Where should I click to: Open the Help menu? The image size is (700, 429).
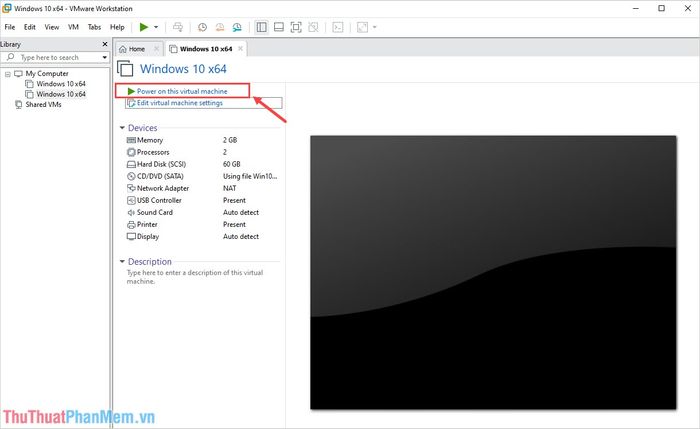(117, 27)
